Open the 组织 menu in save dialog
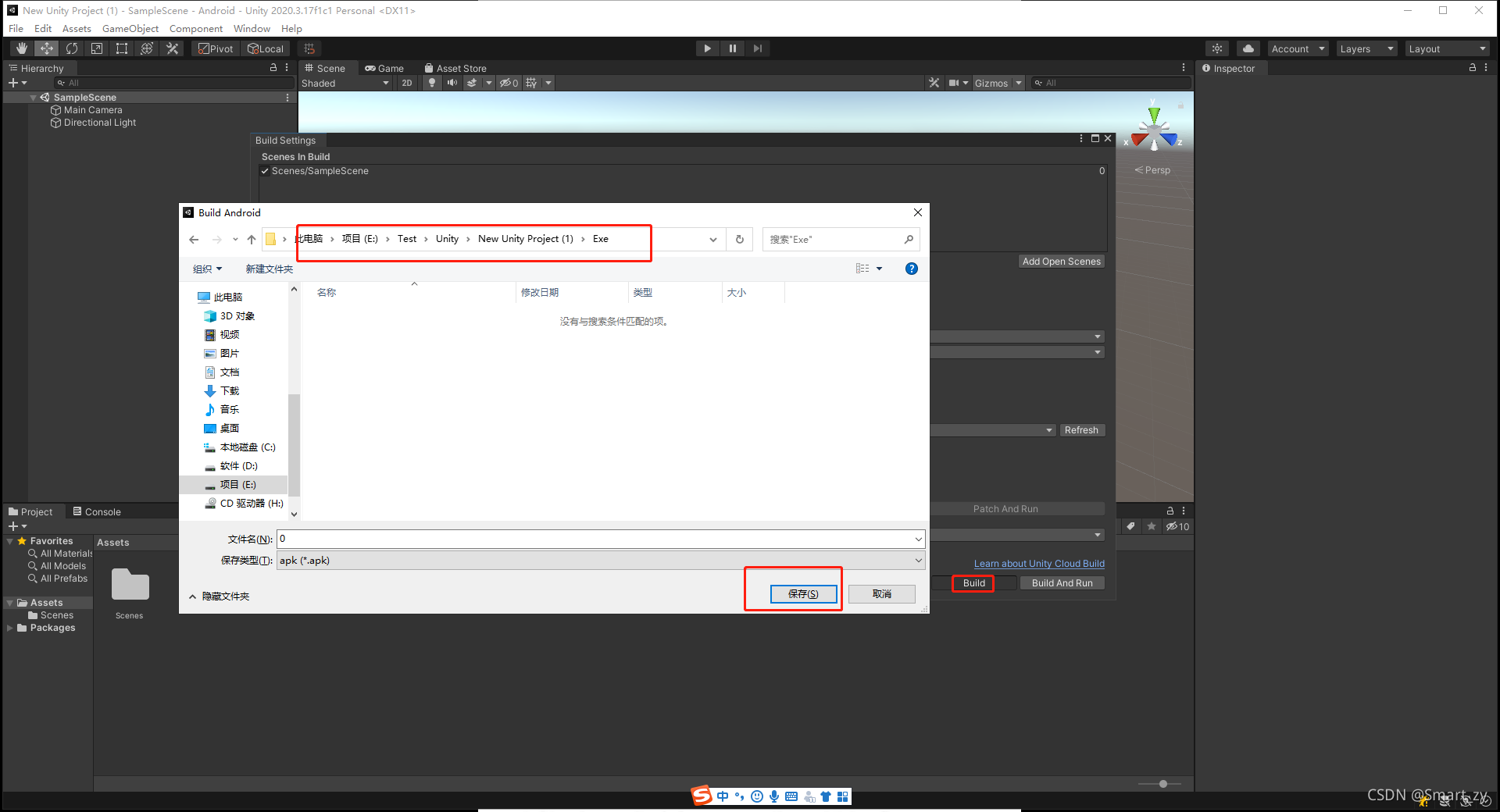This screenshot has width=1500, height=812. click(207, 269)
